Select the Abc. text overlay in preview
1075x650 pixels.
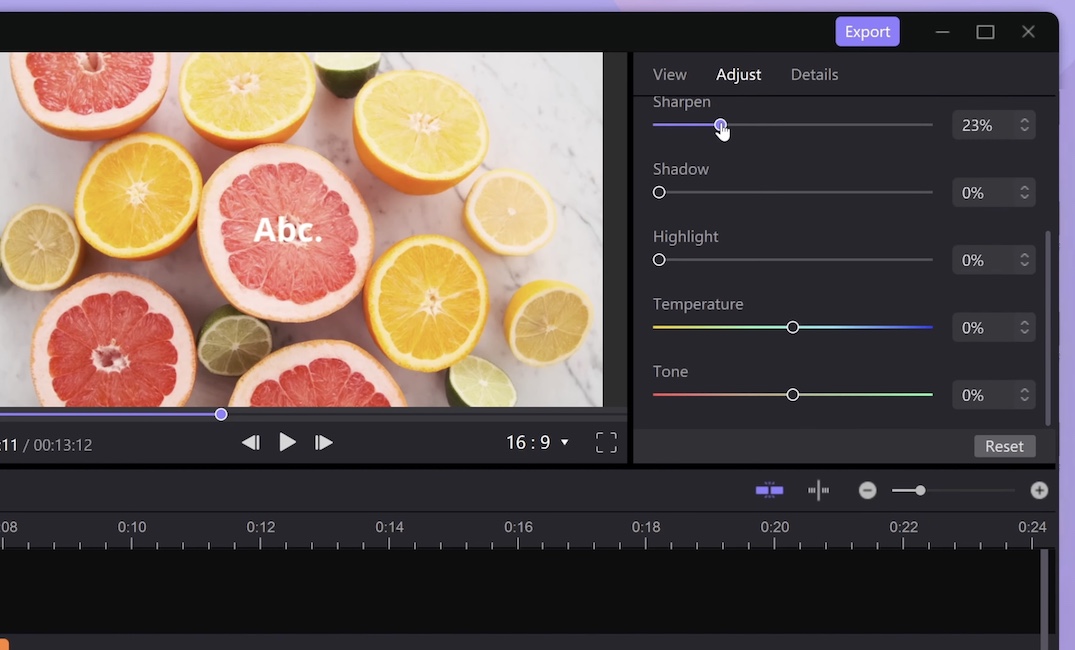[x=287, y=230]
